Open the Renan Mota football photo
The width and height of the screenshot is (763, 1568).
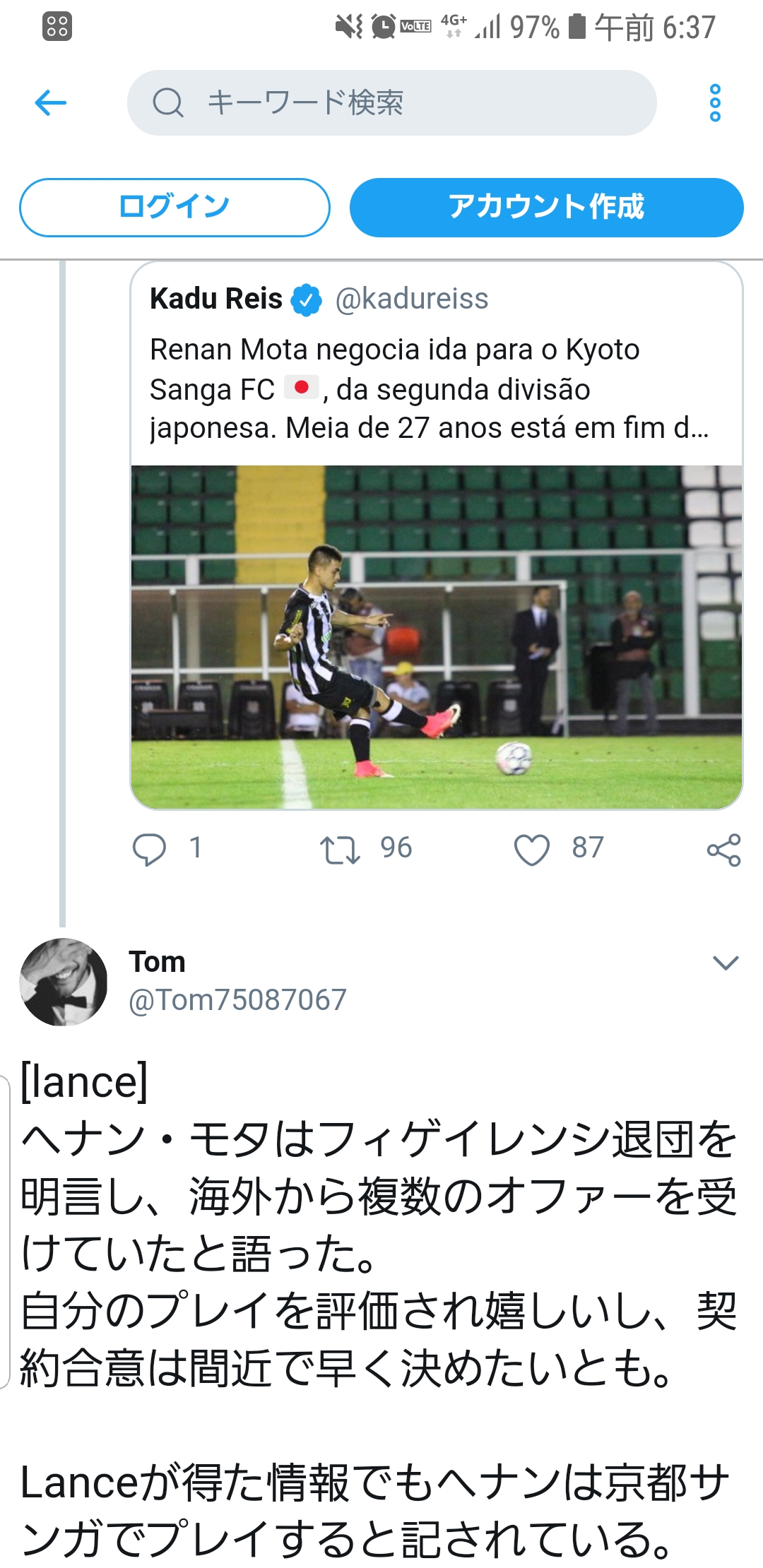click(437, 637)
